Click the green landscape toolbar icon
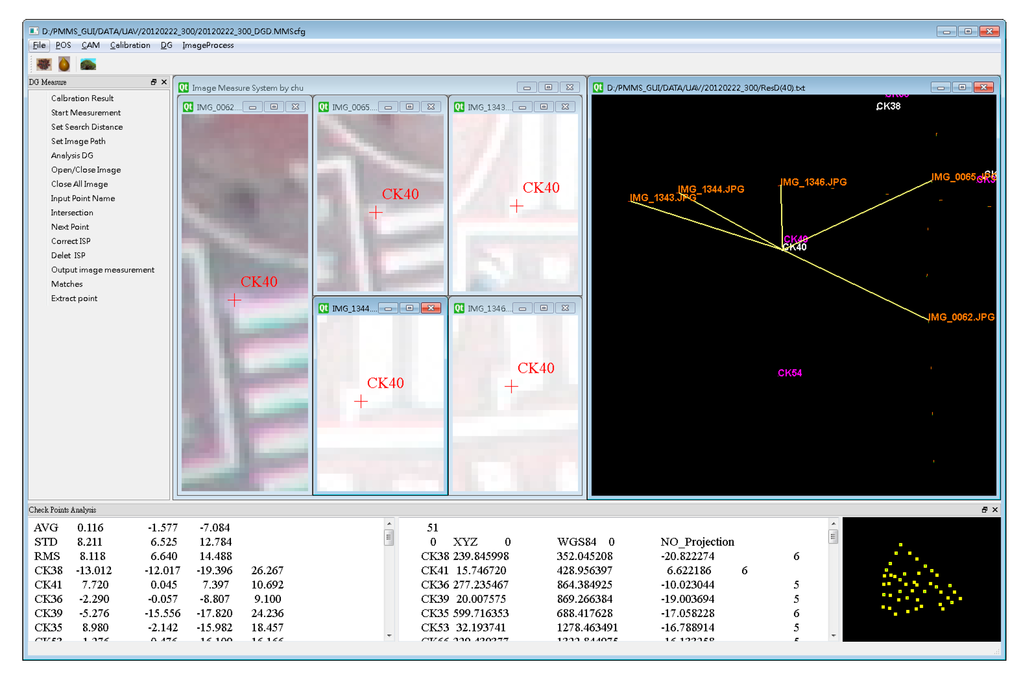This screenshot has width=1024, height=683. coord(88,63)
